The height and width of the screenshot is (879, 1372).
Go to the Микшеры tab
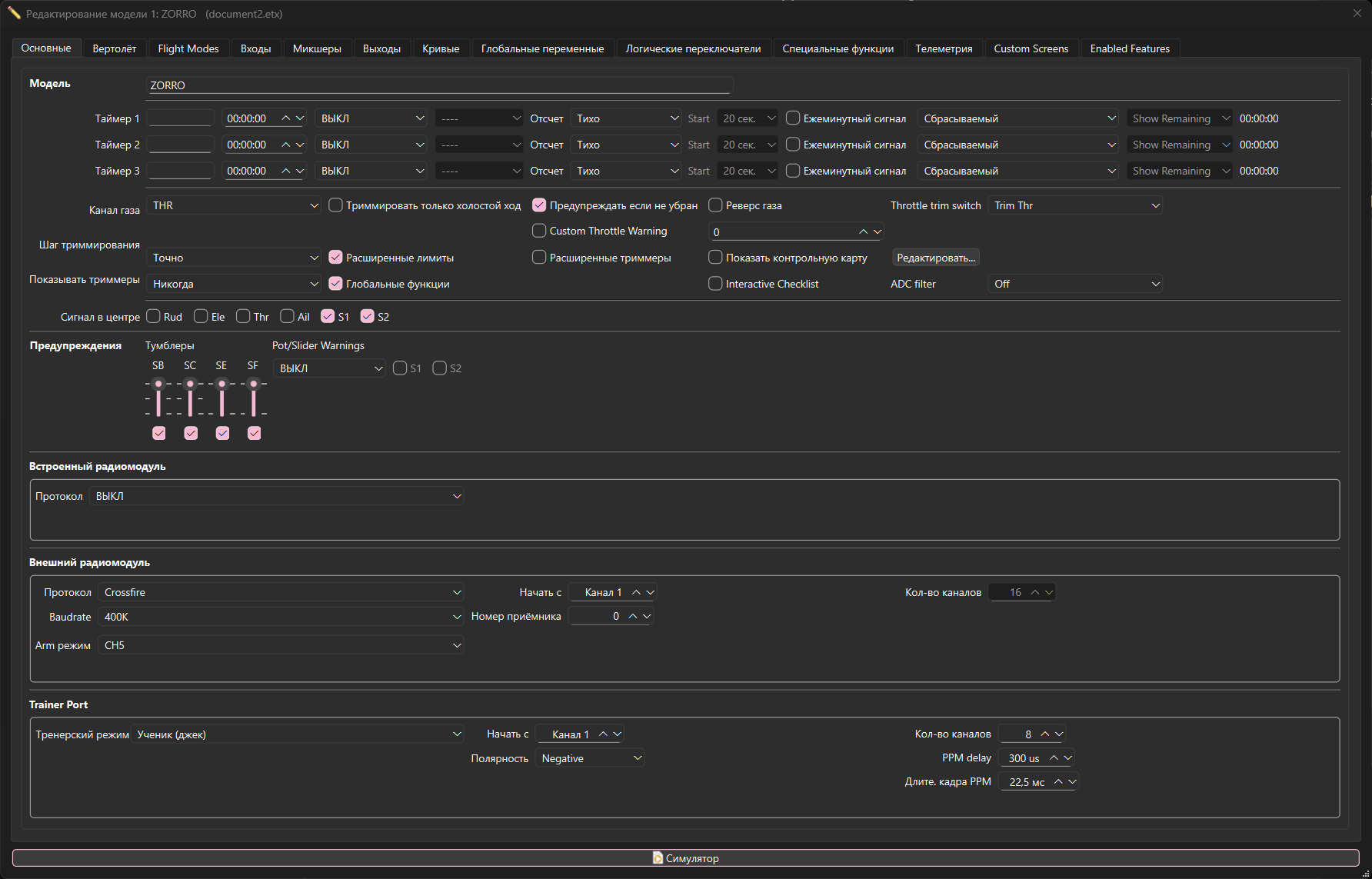pos(317,48)
